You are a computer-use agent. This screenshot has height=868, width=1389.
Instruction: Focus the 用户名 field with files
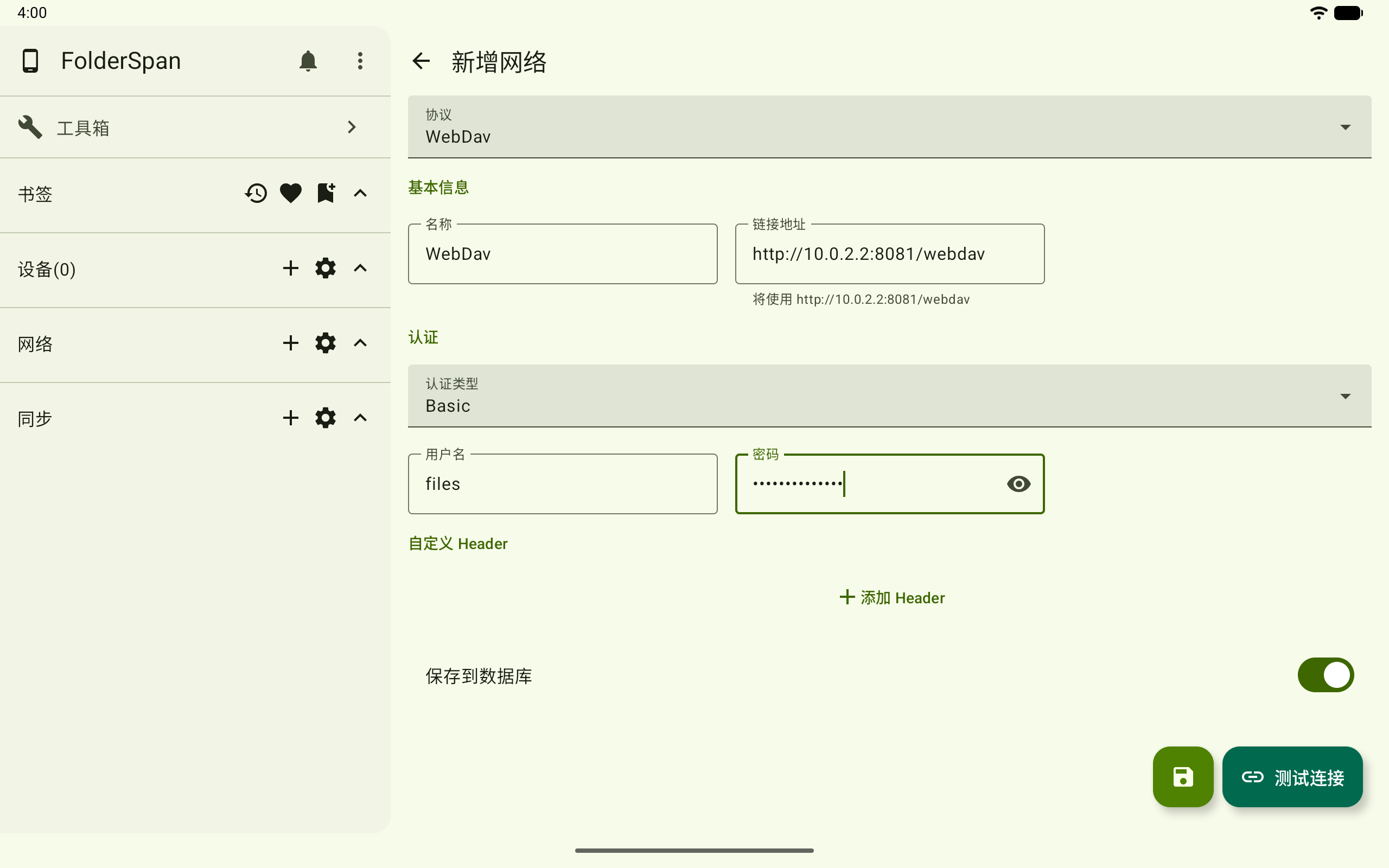pyautogui.click(x=563, y=484)
